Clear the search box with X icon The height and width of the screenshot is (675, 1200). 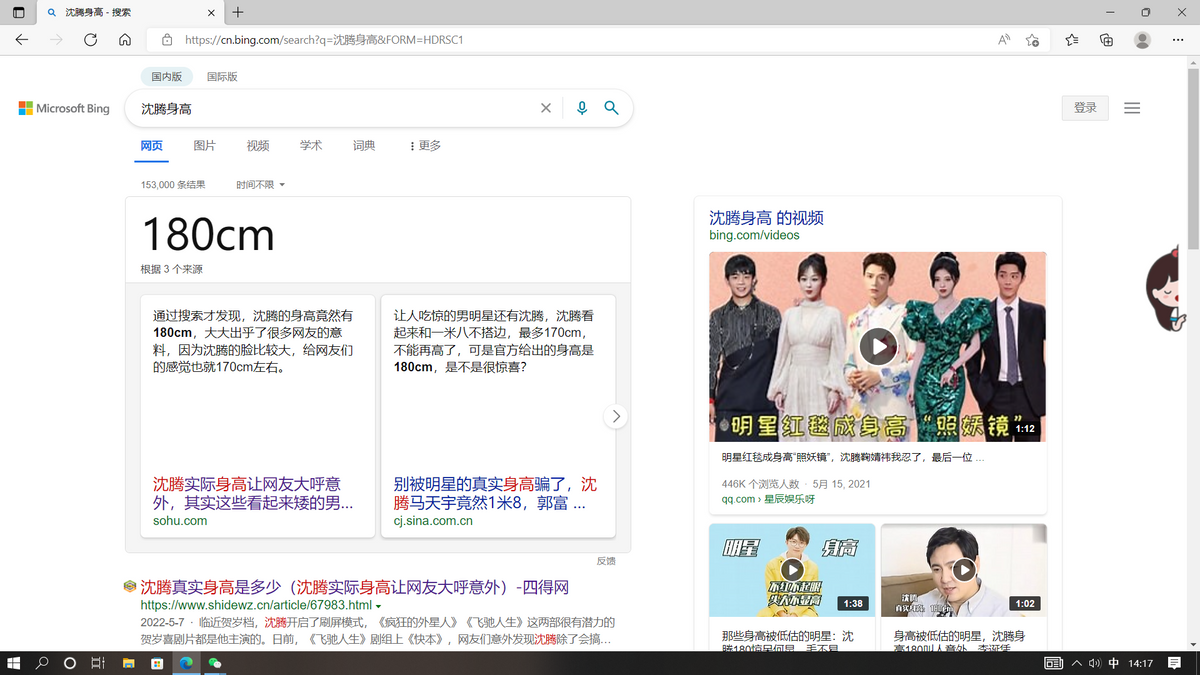click(x=546, y=108)
